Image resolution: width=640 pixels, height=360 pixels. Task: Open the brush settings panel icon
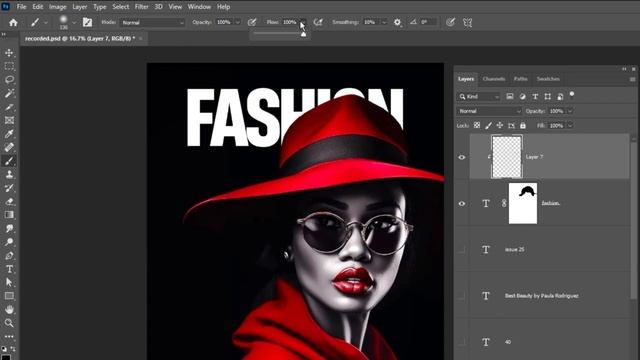[x=87, y=22]
